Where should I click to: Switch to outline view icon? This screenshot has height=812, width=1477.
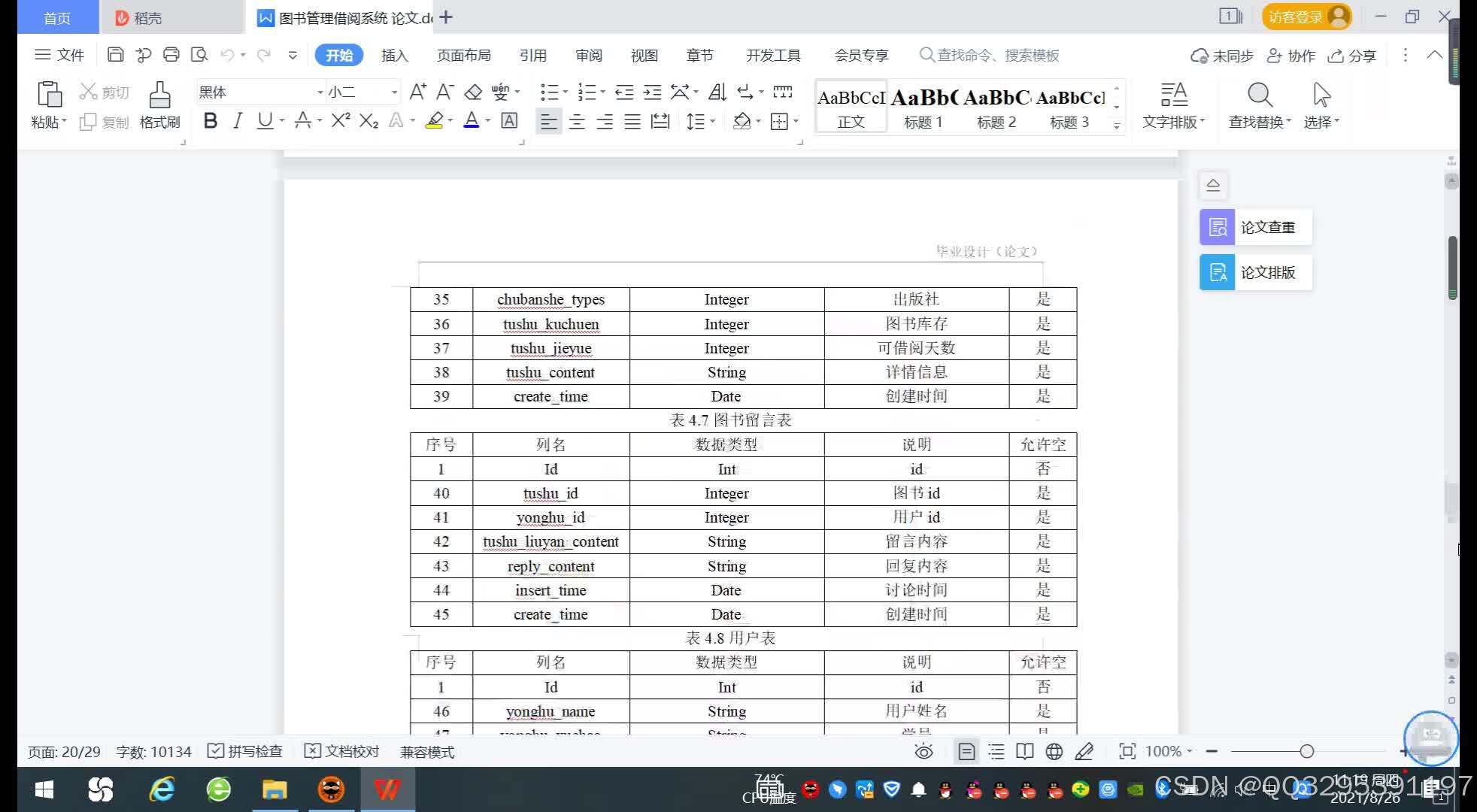[996, 751]
